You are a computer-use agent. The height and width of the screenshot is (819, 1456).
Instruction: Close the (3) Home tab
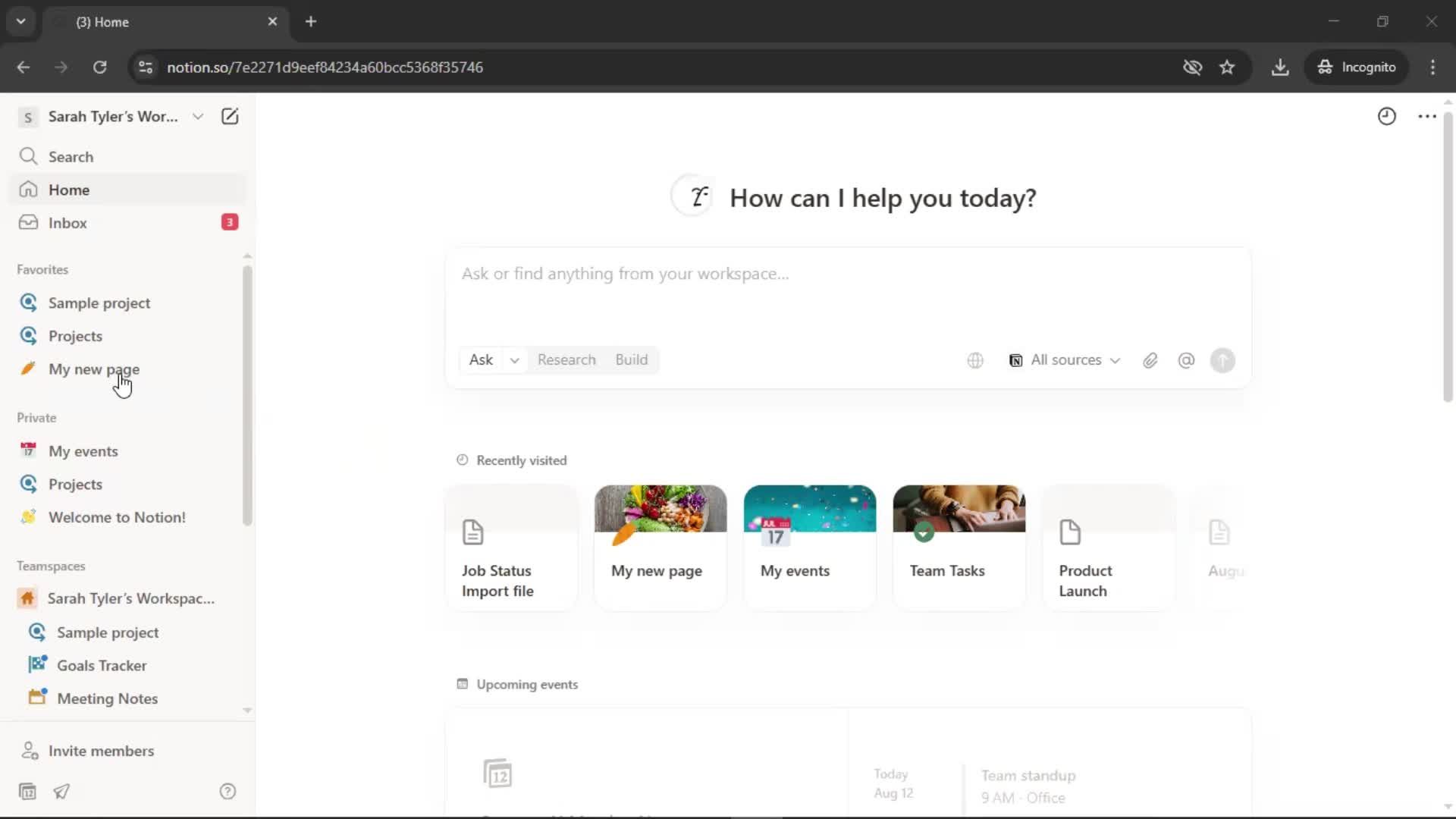tap(272, 21)
